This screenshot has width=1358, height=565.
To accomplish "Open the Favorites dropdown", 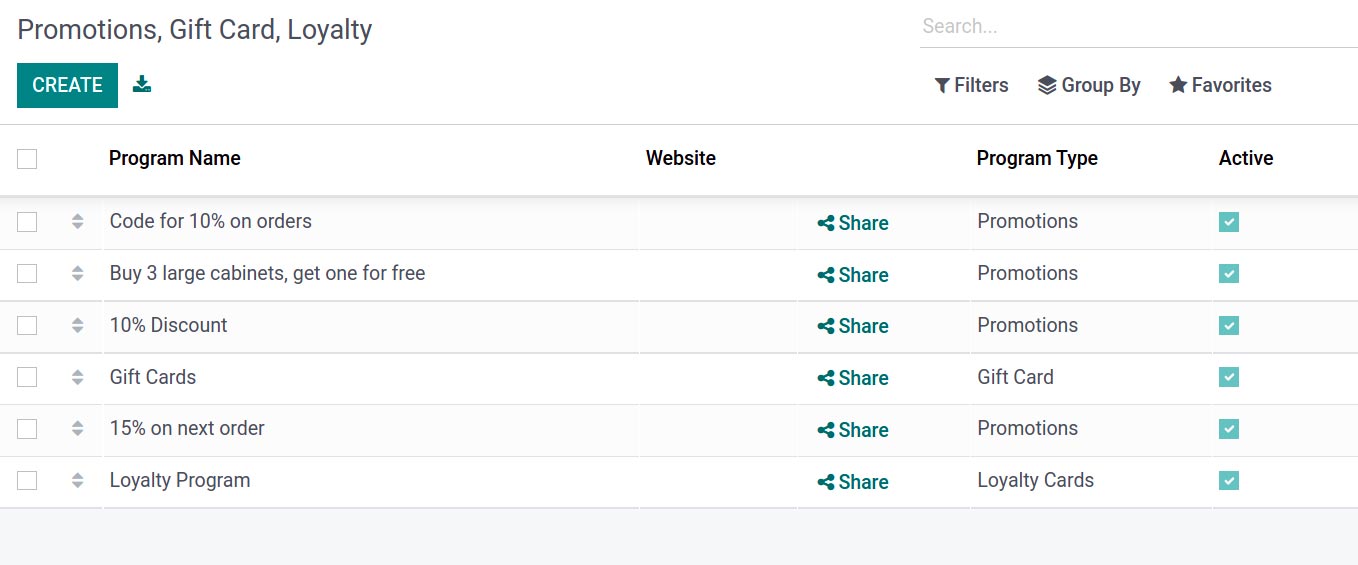I will tap(1220, 85).
